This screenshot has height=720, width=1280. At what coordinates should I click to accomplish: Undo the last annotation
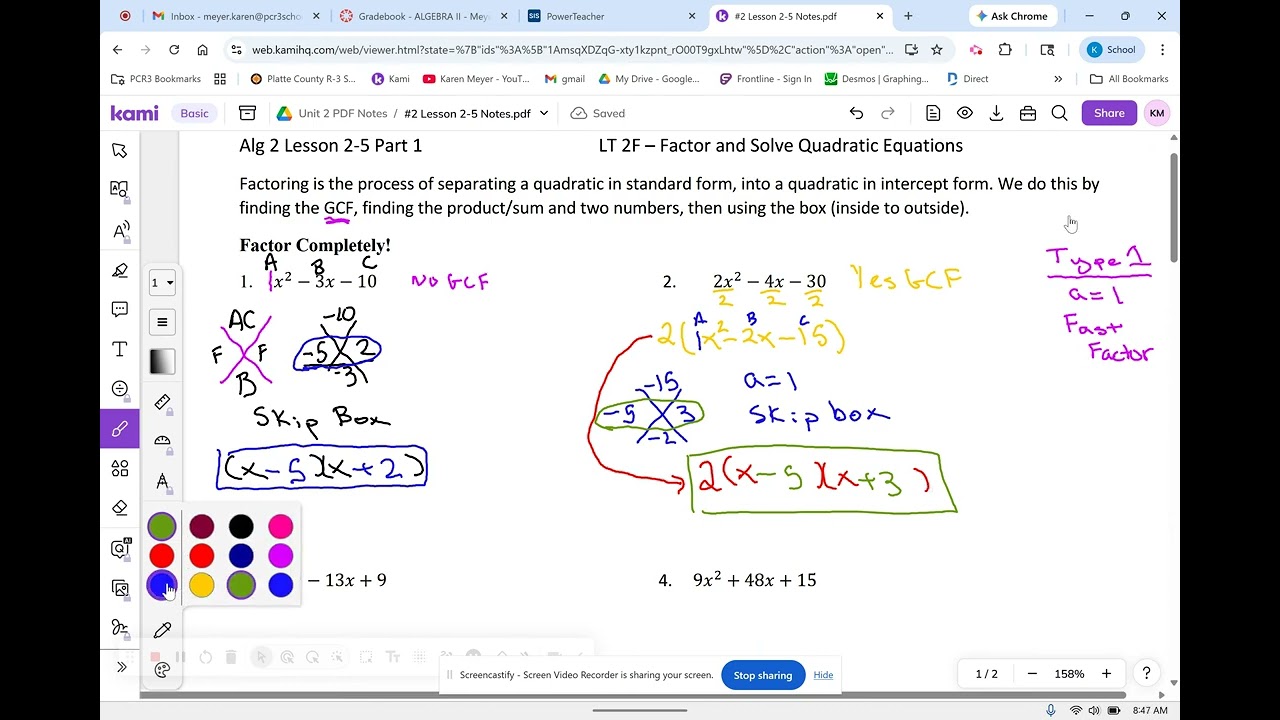[856, 114]
